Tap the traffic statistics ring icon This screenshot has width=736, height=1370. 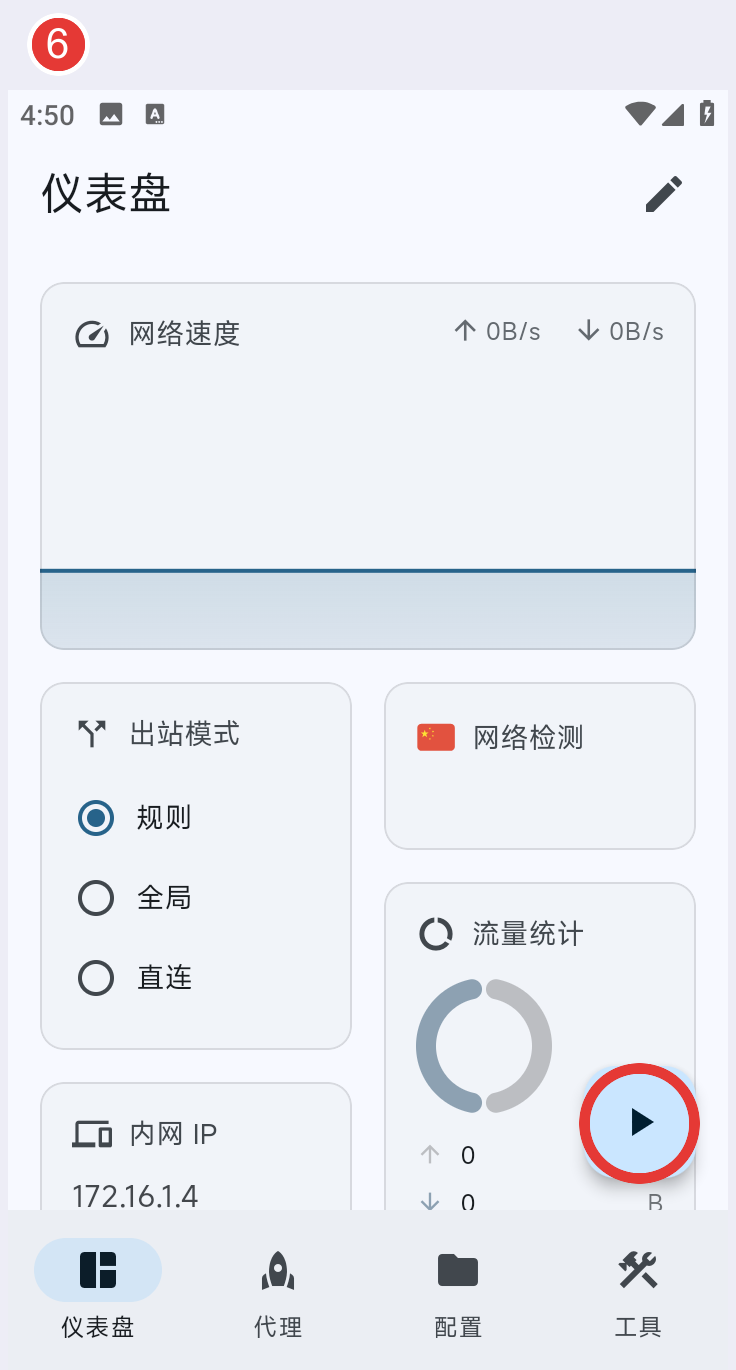436,934
